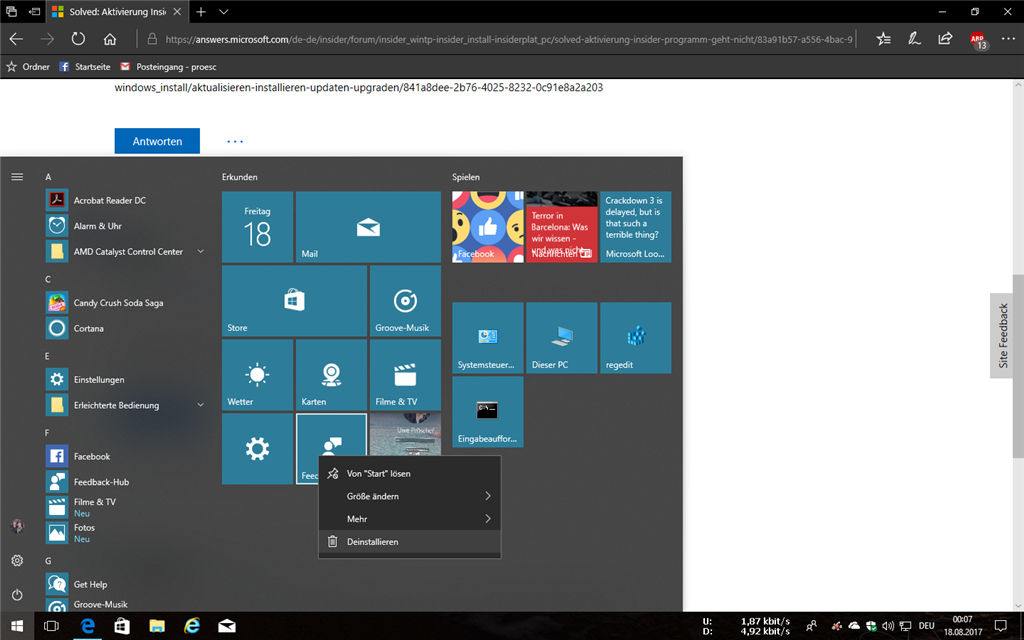Open the ARD extension icon
This screenshot has width=1024, height=640.
[x=978, y=40]
